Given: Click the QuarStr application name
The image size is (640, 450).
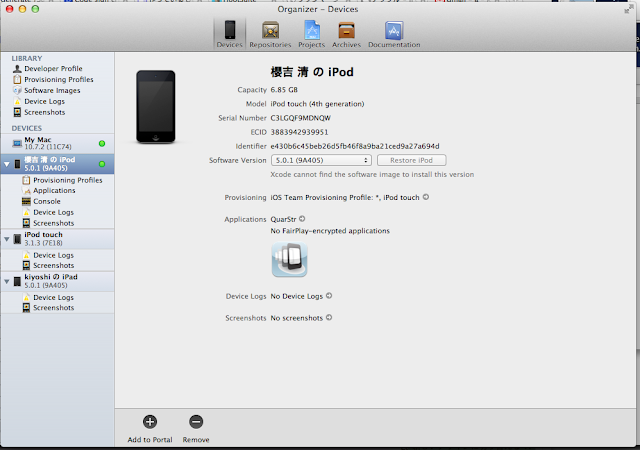Looking at the screenshot, I should click(283, 219).
